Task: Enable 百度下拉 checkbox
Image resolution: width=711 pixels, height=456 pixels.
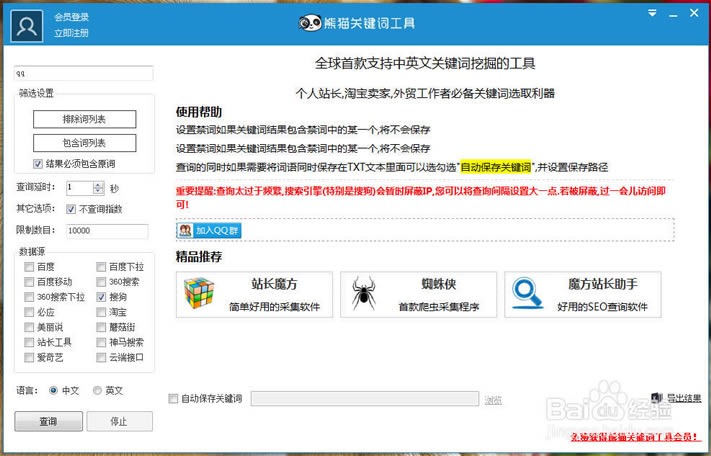Action: 101,267
